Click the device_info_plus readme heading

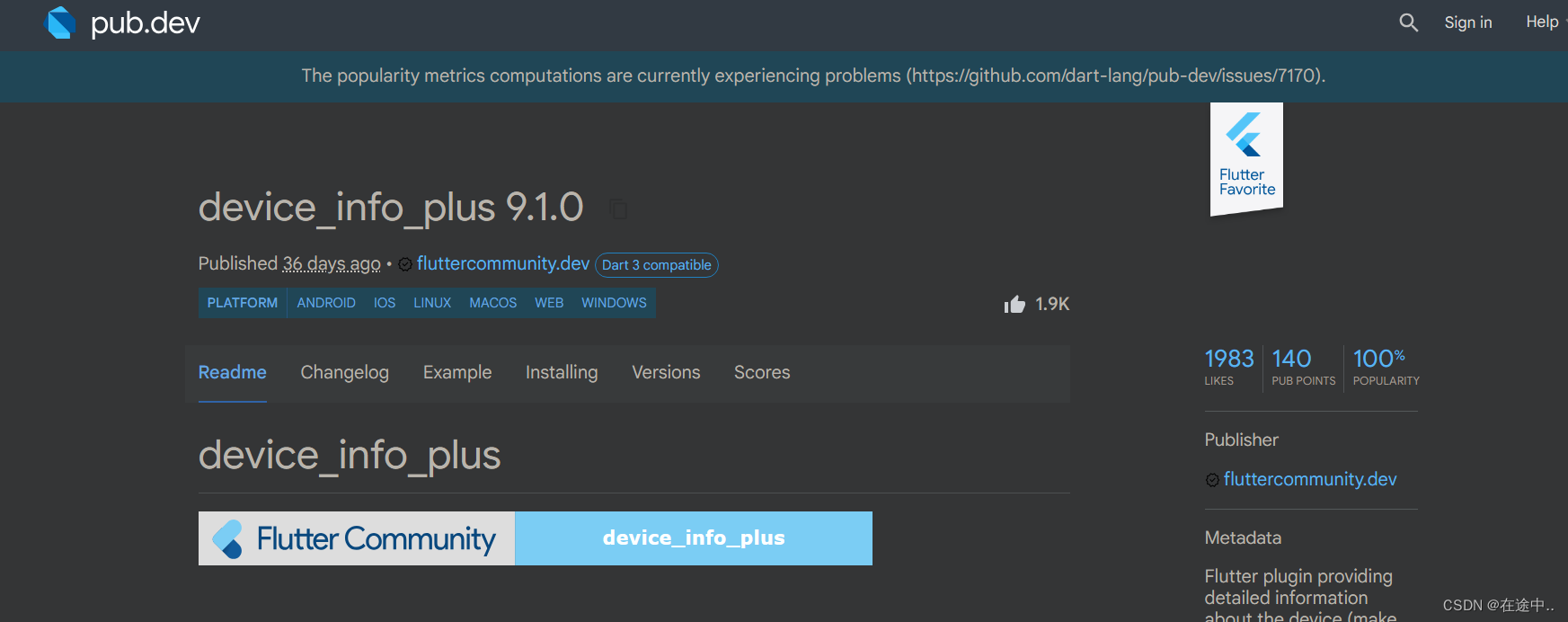(350, 455)
